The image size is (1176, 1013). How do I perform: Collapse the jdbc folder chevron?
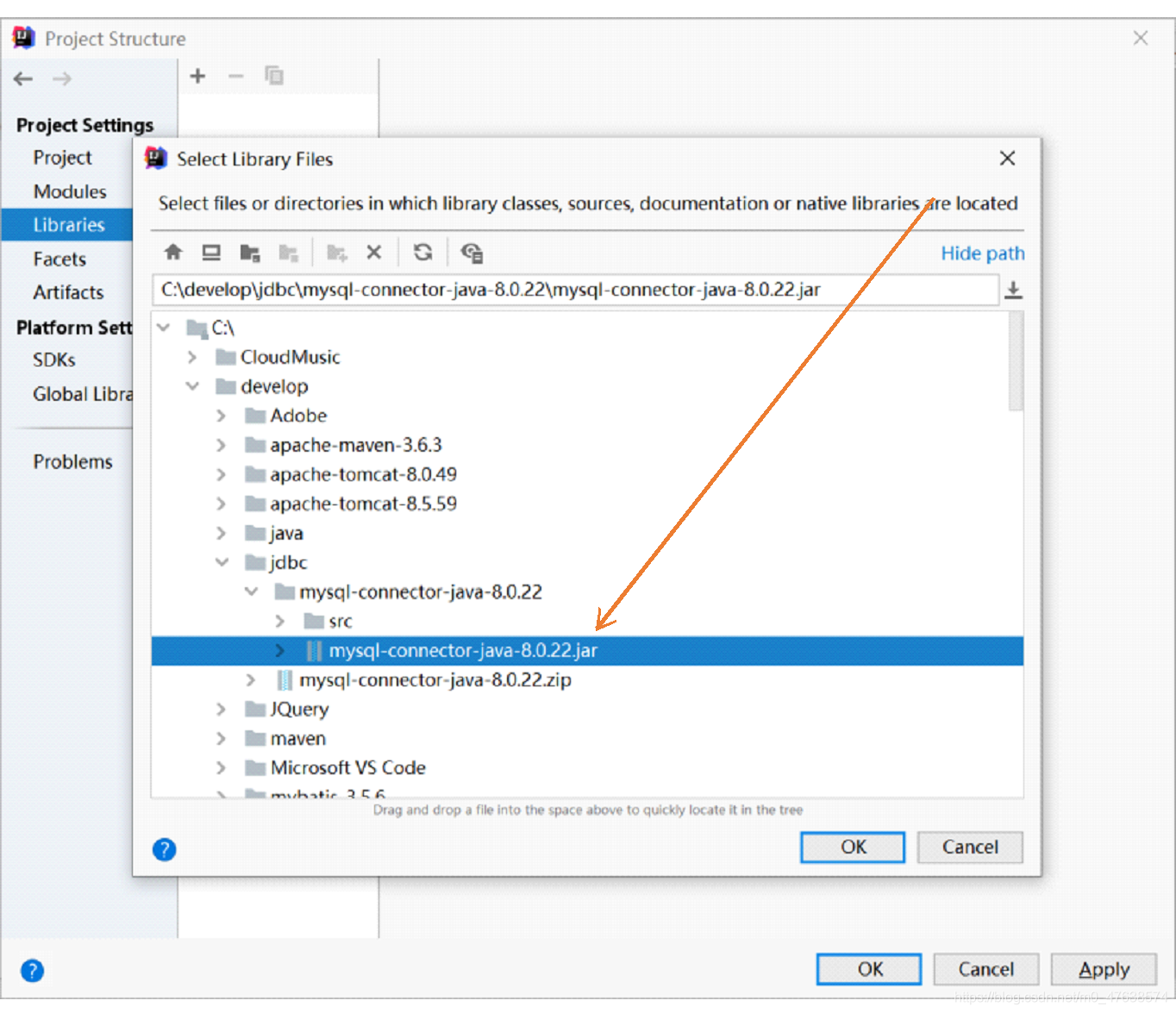tap(222, 562)
